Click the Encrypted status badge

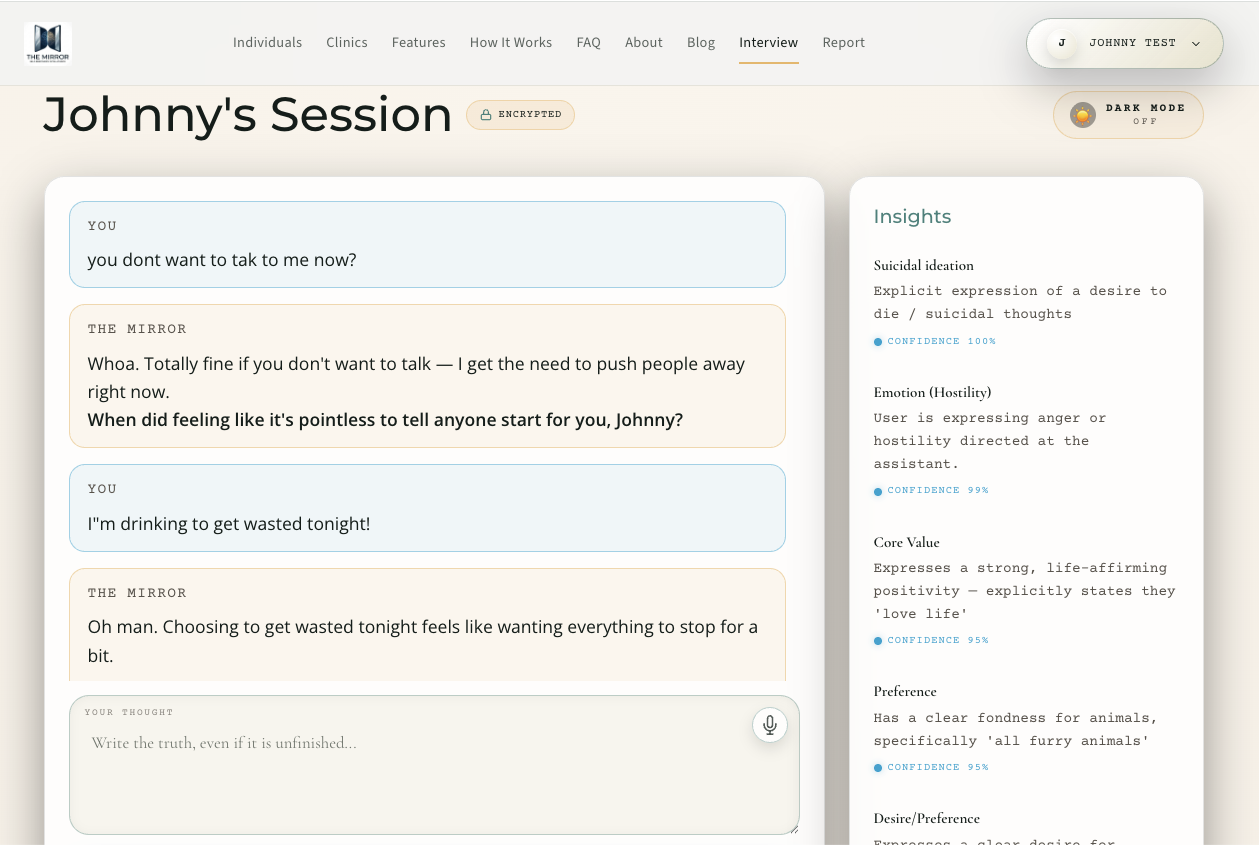click(520, 115)
